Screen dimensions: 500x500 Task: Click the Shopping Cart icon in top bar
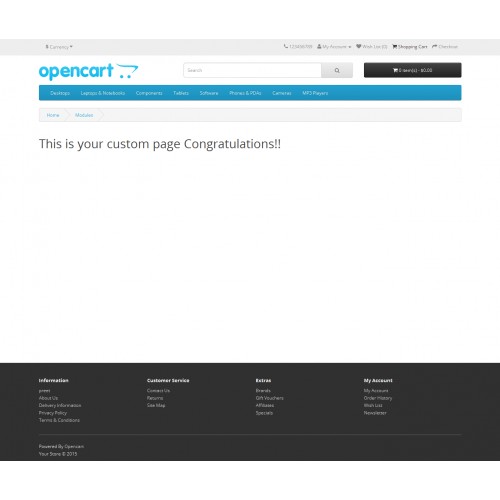pos(394,46)
